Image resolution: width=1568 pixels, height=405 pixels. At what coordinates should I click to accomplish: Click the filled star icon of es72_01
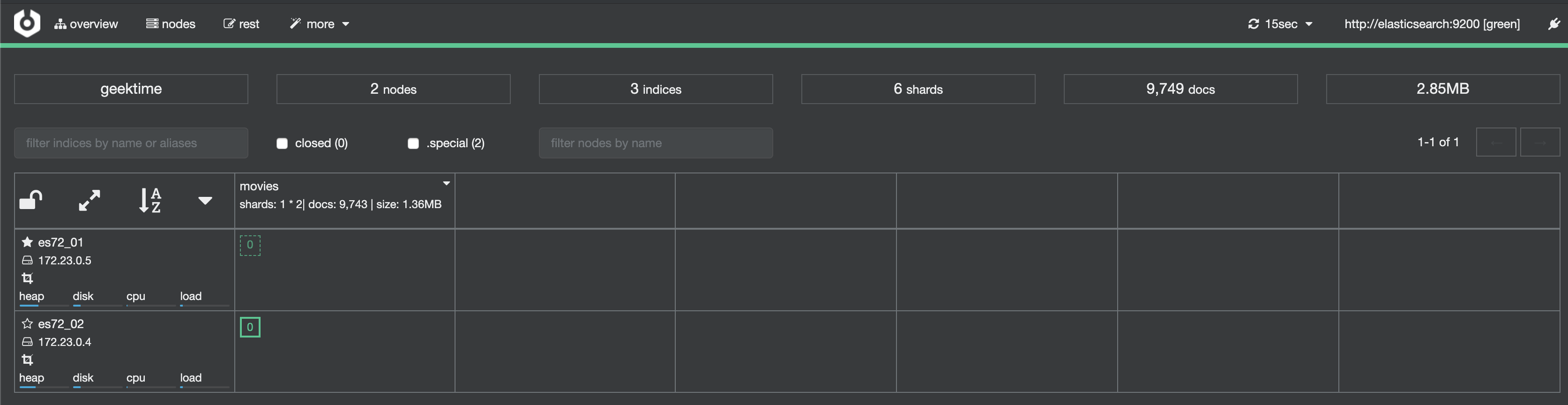click(27, 242)
